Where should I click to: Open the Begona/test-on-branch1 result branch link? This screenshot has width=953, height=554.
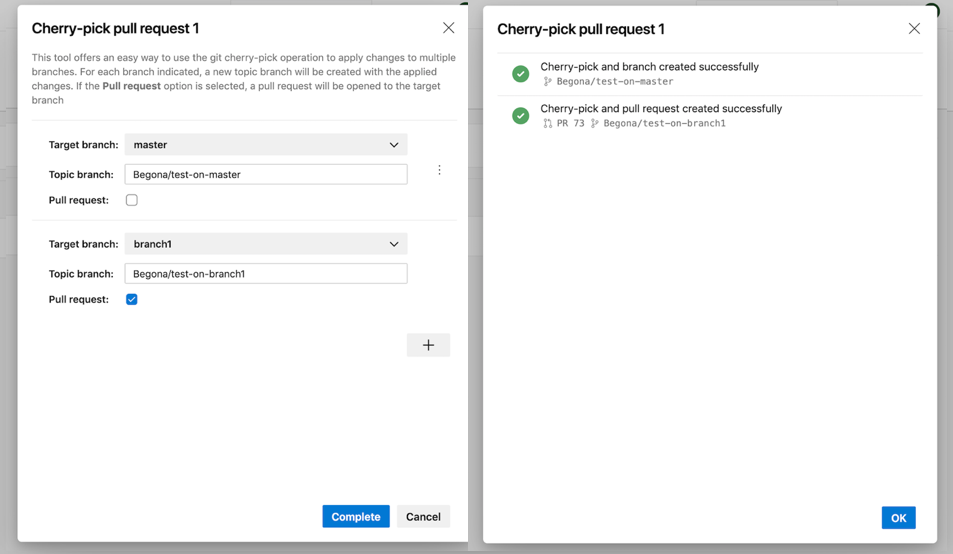pyautogui.click(x=664, y=123)
